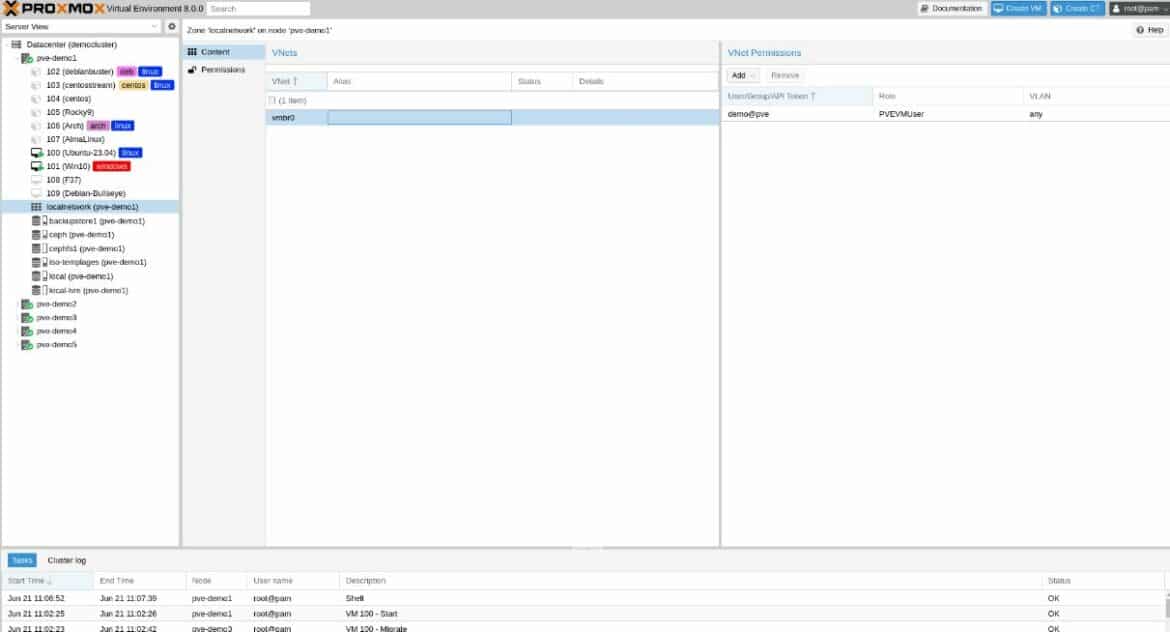Select VM 102 (debianbuster) in tree

tap(80, 72)
